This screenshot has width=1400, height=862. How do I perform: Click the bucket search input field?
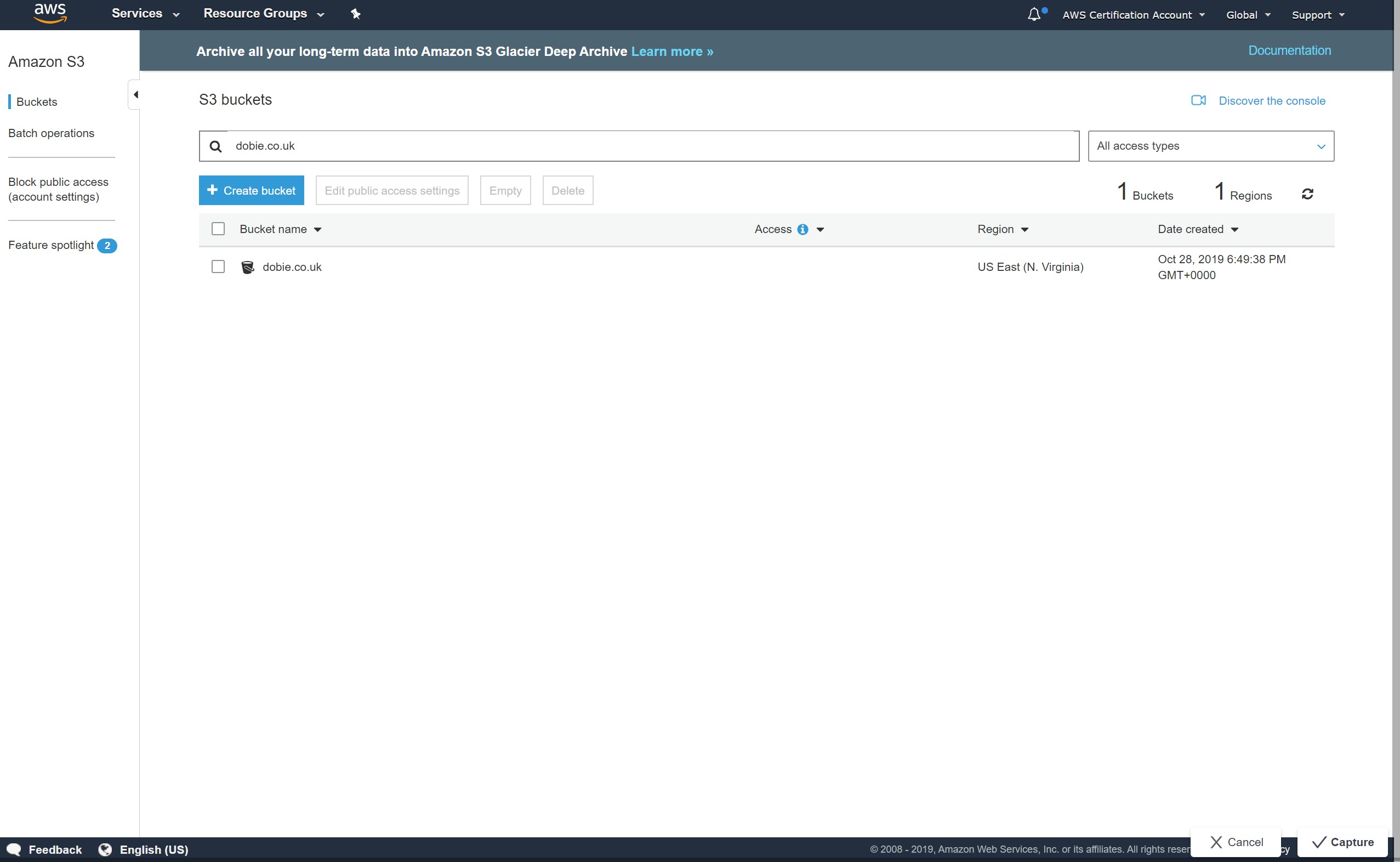[650, 146]
